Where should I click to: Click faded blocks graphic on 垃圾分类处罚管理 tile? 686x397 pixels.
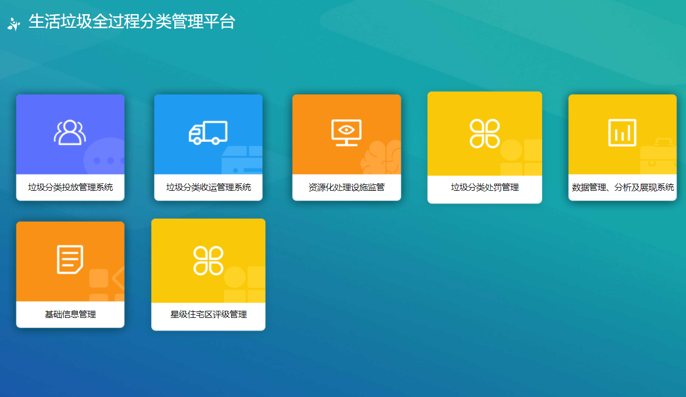521,158
